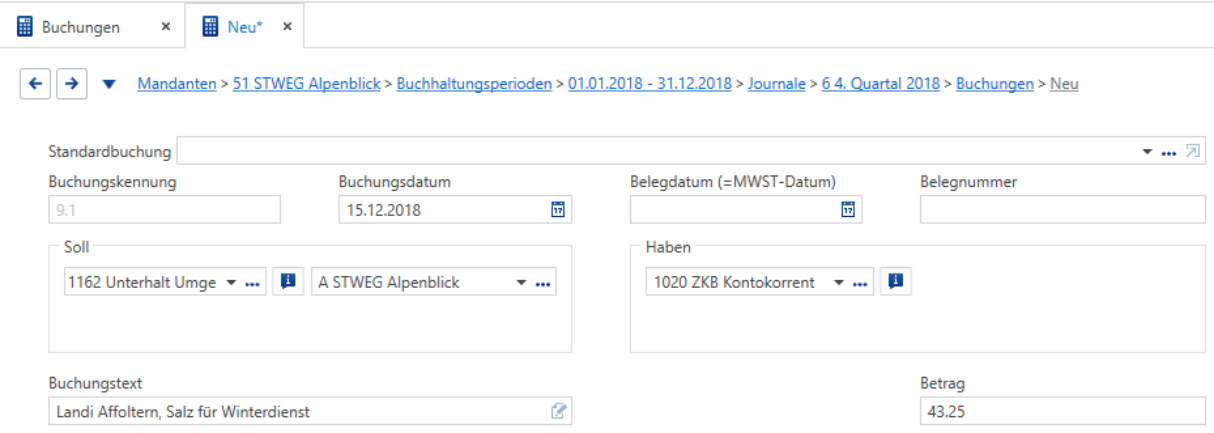Close the Neu* tab

point(287,28)
